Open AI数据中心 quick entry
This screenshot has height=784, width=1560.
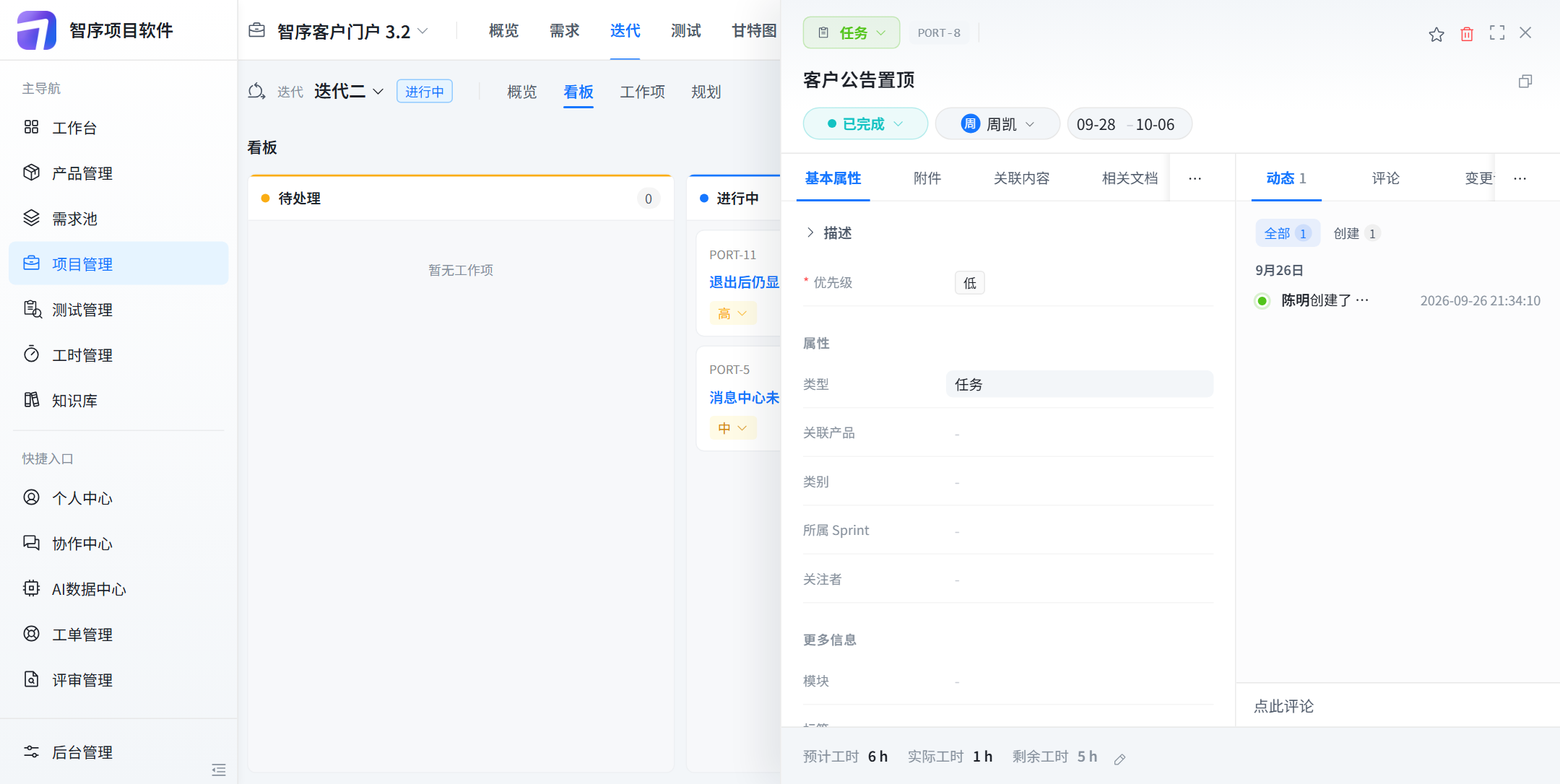coord(118,589)
